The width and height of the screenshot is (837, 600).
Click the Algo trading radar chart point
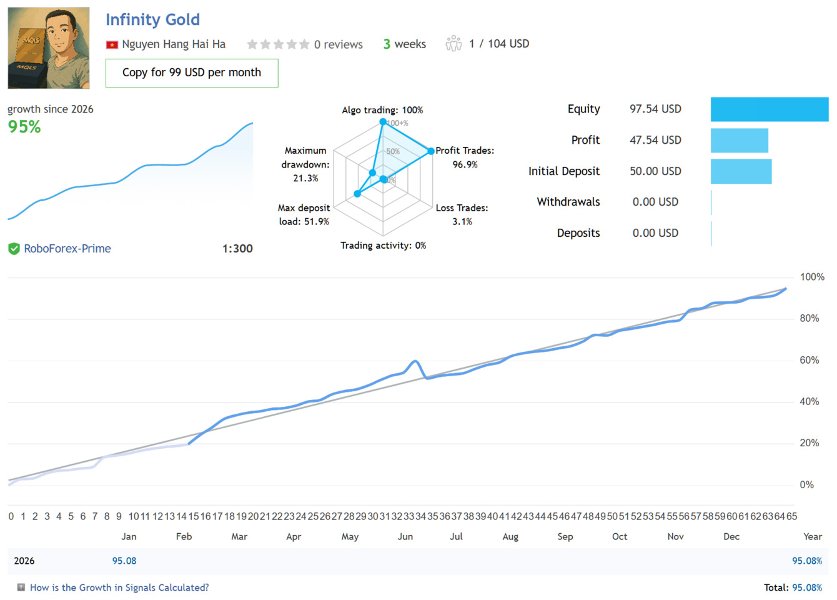point(382,123)
